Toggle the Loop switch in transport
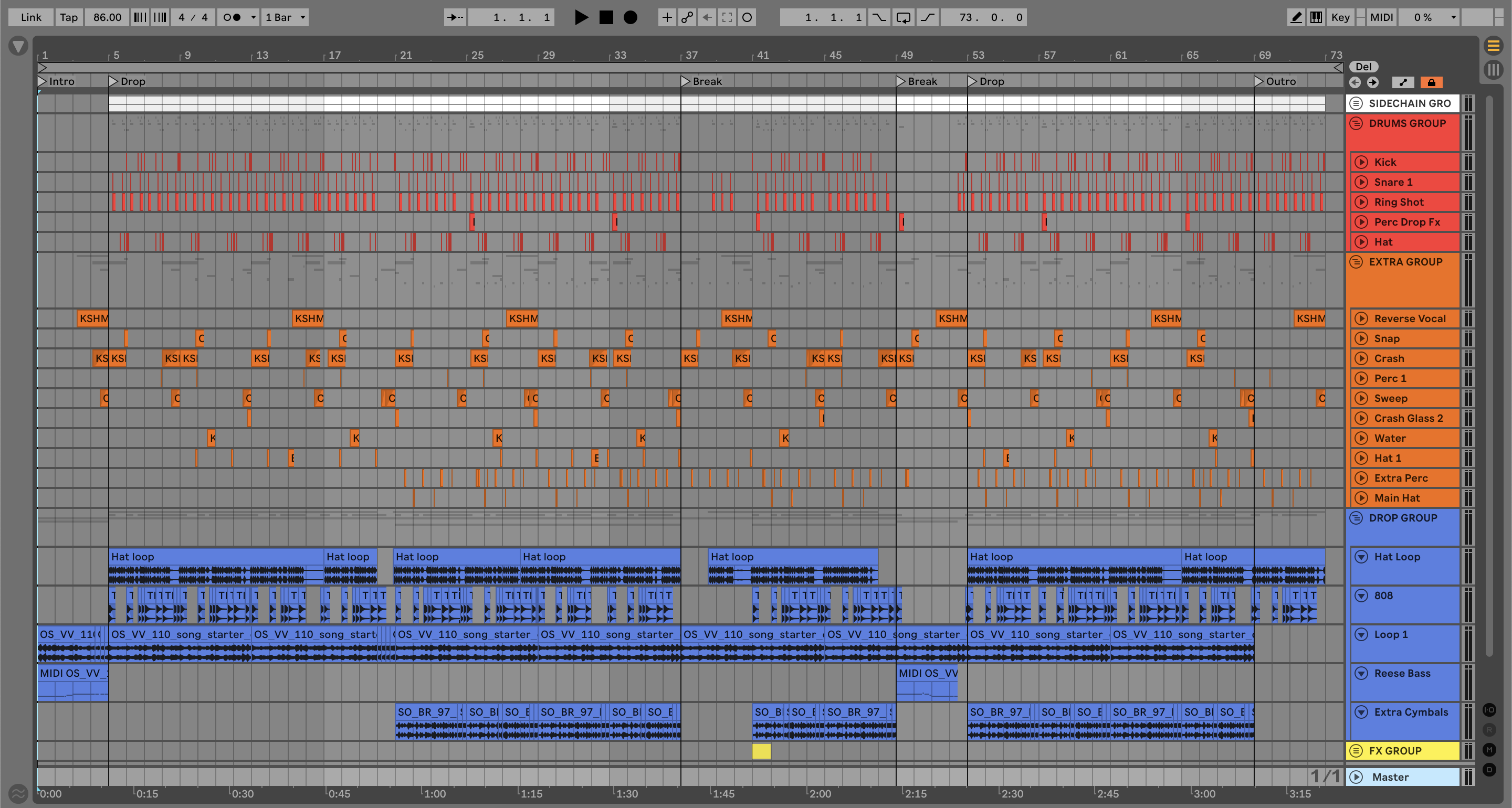1512x808 pixels. coord(904,18)
